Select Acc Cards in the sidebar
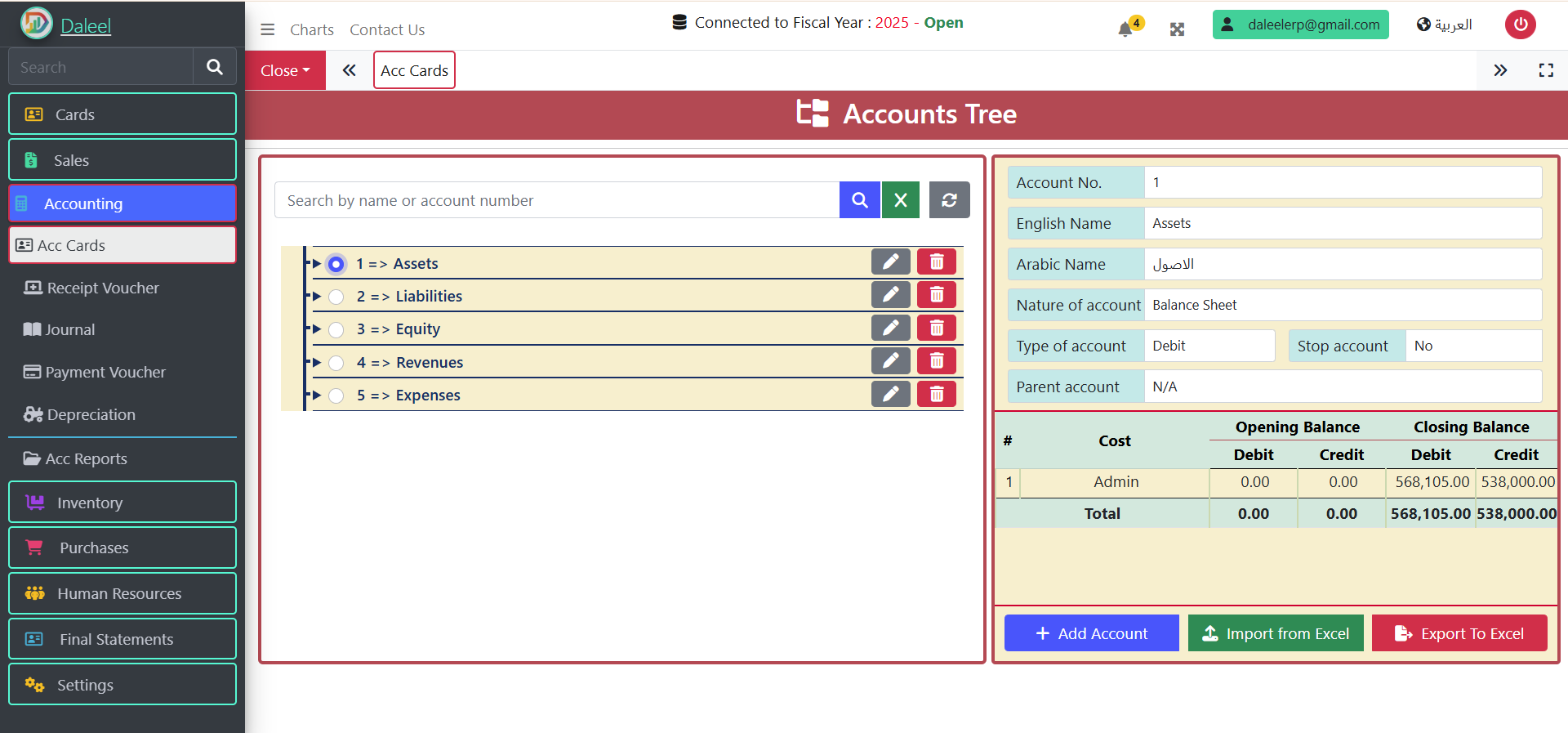Viewport: 1568px width, 733px height. click(x=122, y=245)
